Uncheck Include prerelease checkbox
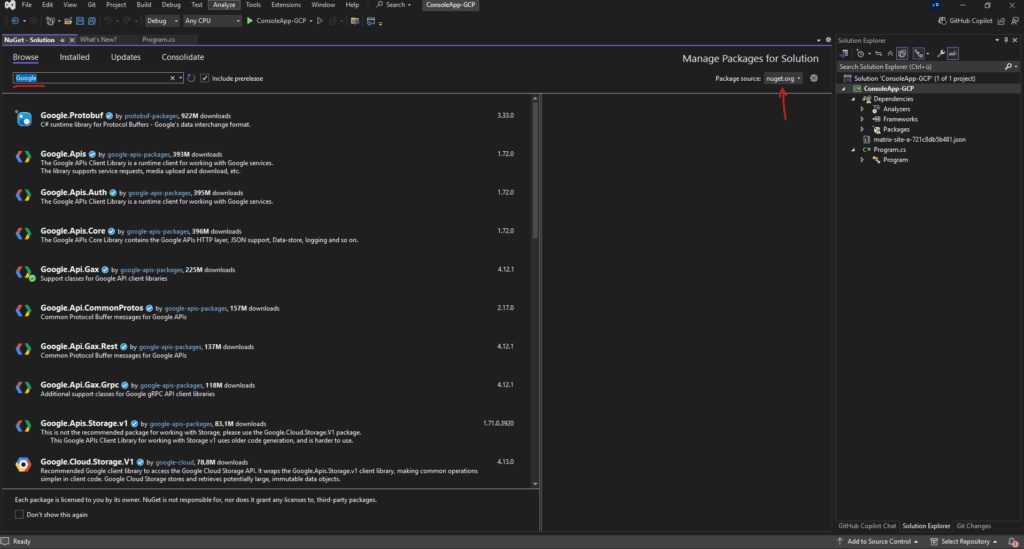1024x549 pixels. point(205,78)
